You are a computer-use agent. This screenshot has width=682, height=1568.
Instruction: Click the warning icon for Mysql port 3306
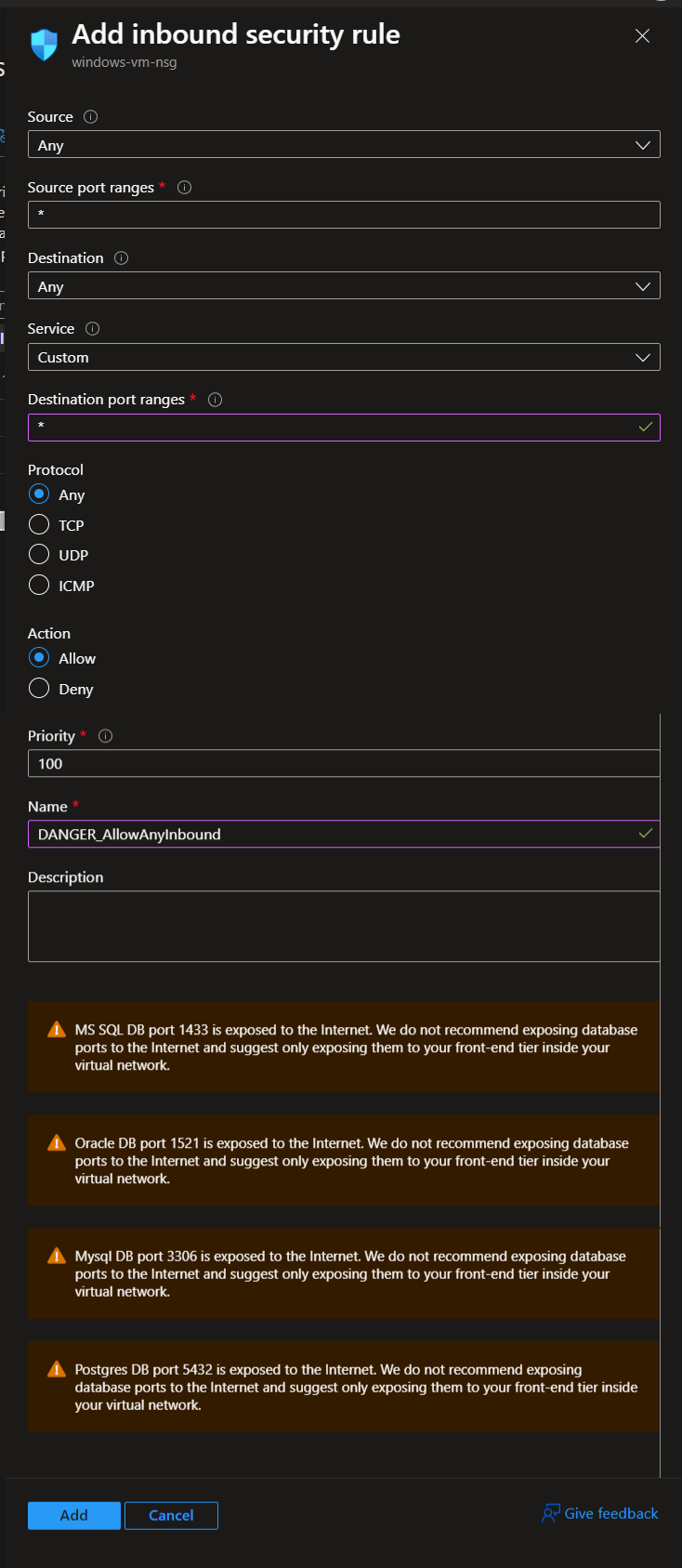56,1255
